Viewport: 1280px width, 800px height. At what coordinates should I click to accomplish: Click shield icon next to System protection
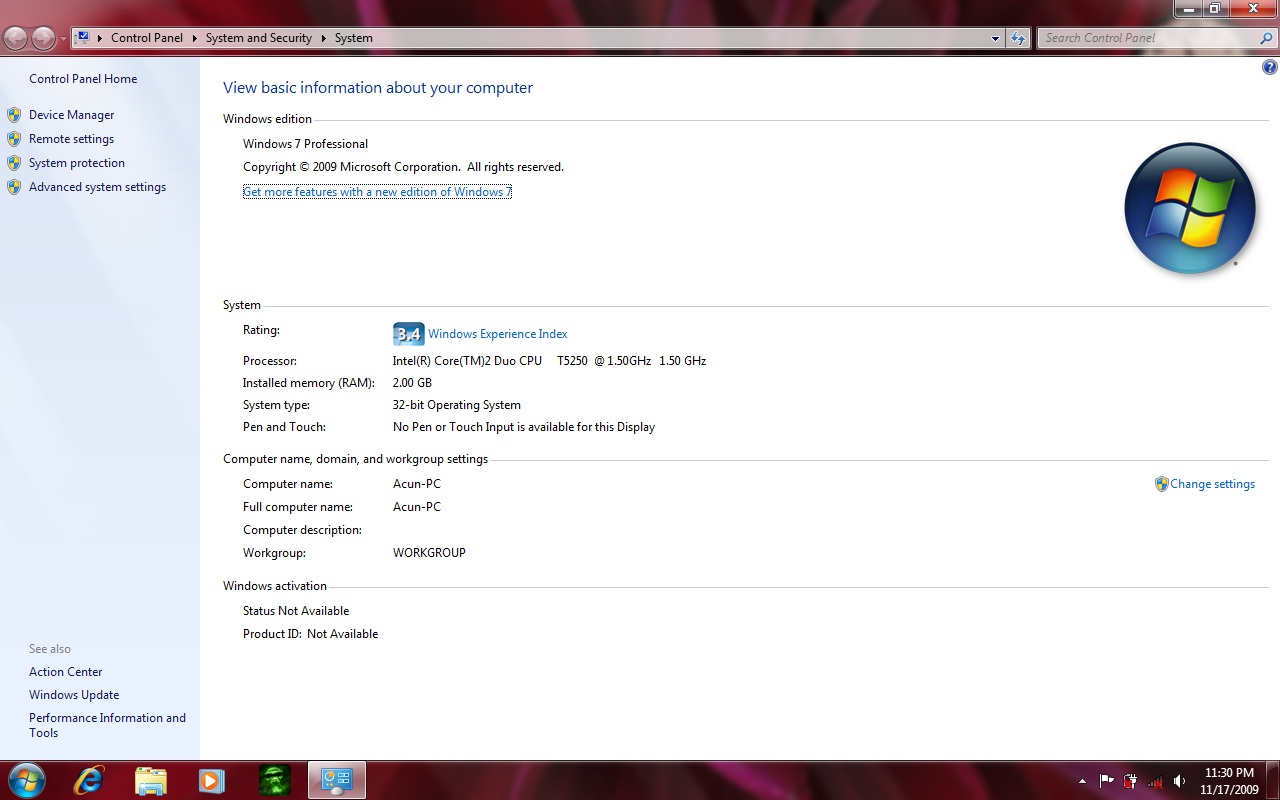click(14, 163)
